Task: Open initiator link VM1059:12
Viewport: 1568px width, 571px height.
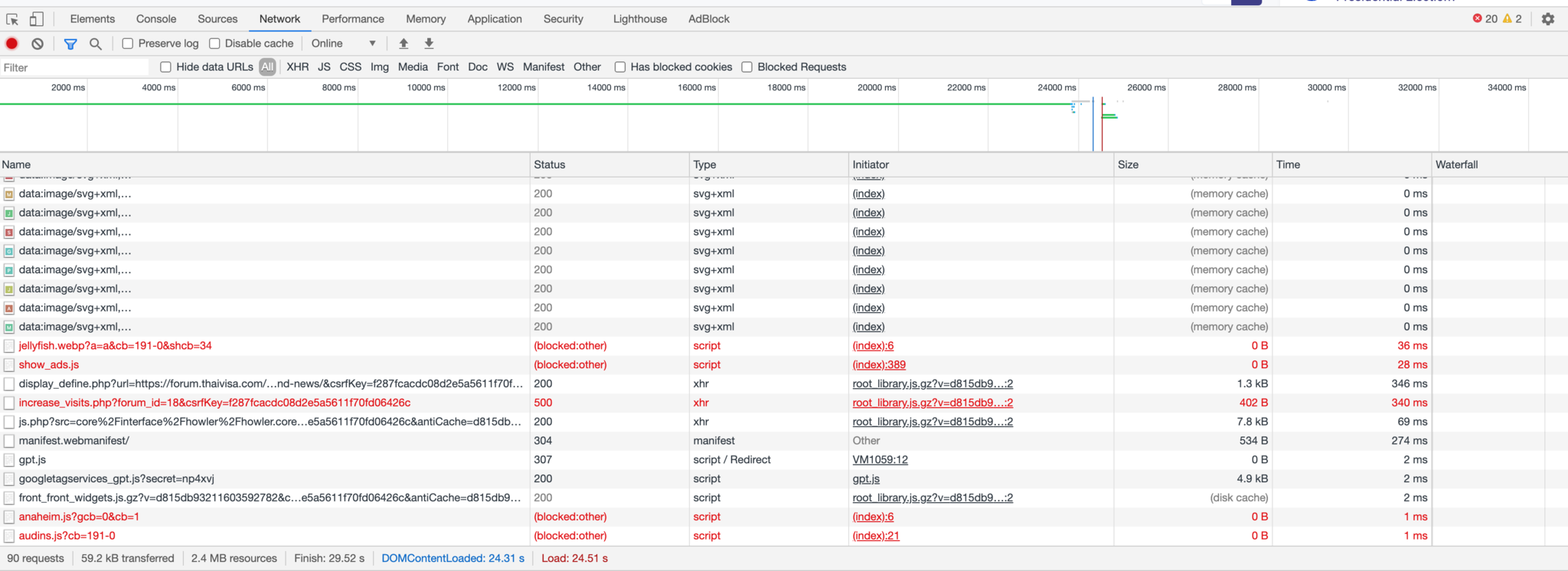Action: (880, 460)
